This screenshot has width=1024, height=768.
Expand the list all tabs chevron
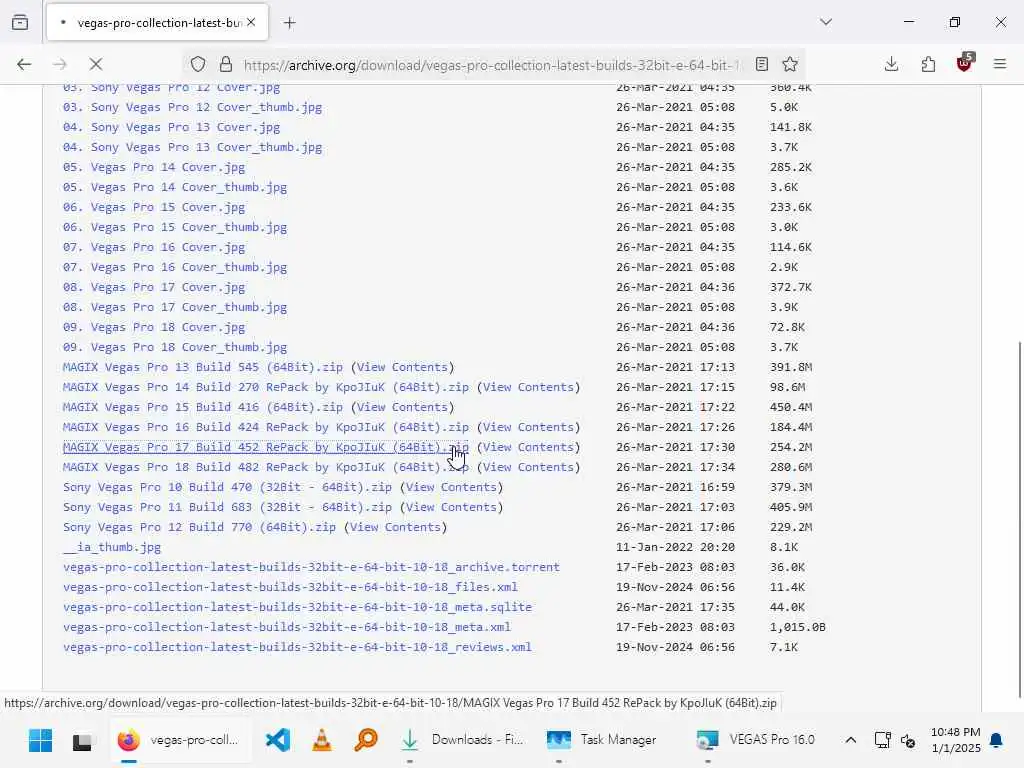coord(826,22)
